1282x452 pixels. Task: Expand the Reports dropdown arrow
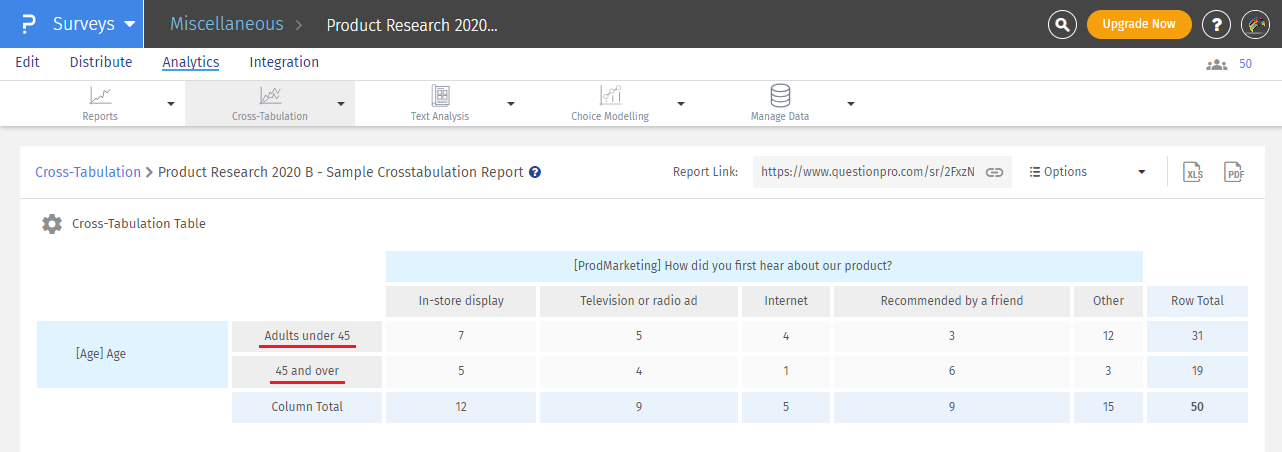[170, 104]
